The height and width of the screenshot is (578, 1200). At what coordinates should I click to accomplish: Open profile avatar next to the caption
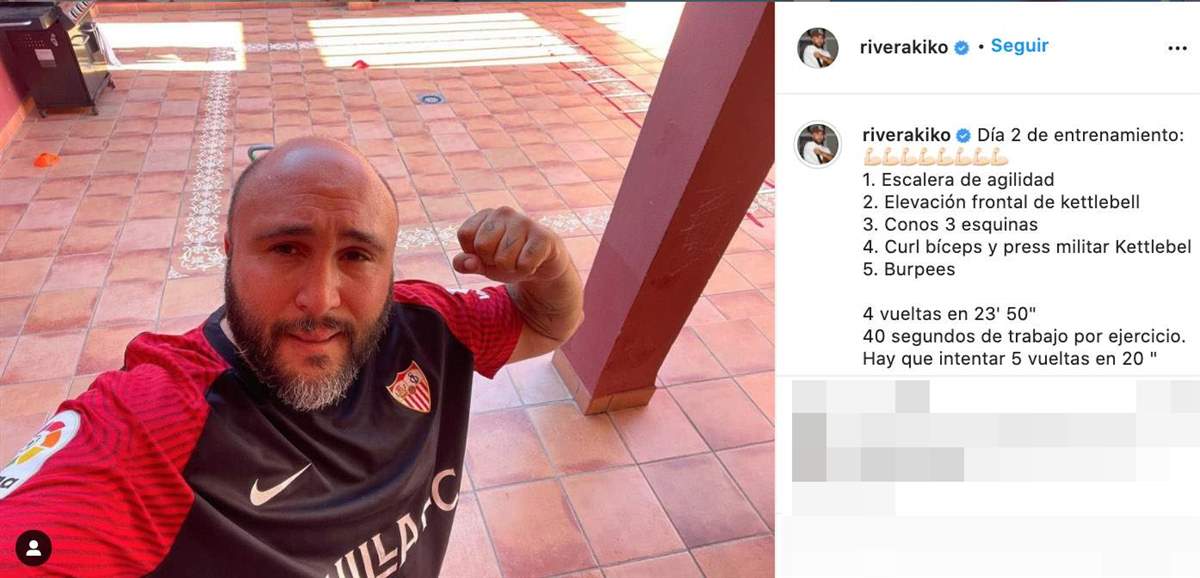coord(817,145)
